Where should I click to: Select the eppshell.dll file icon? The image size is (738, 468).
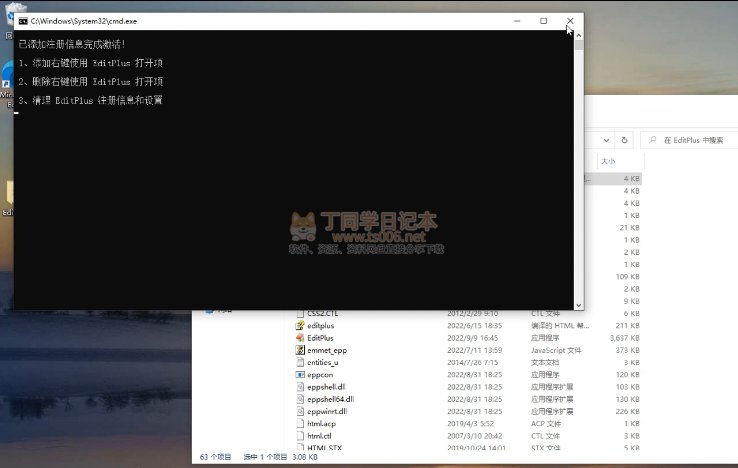click(x=300, y=387)
